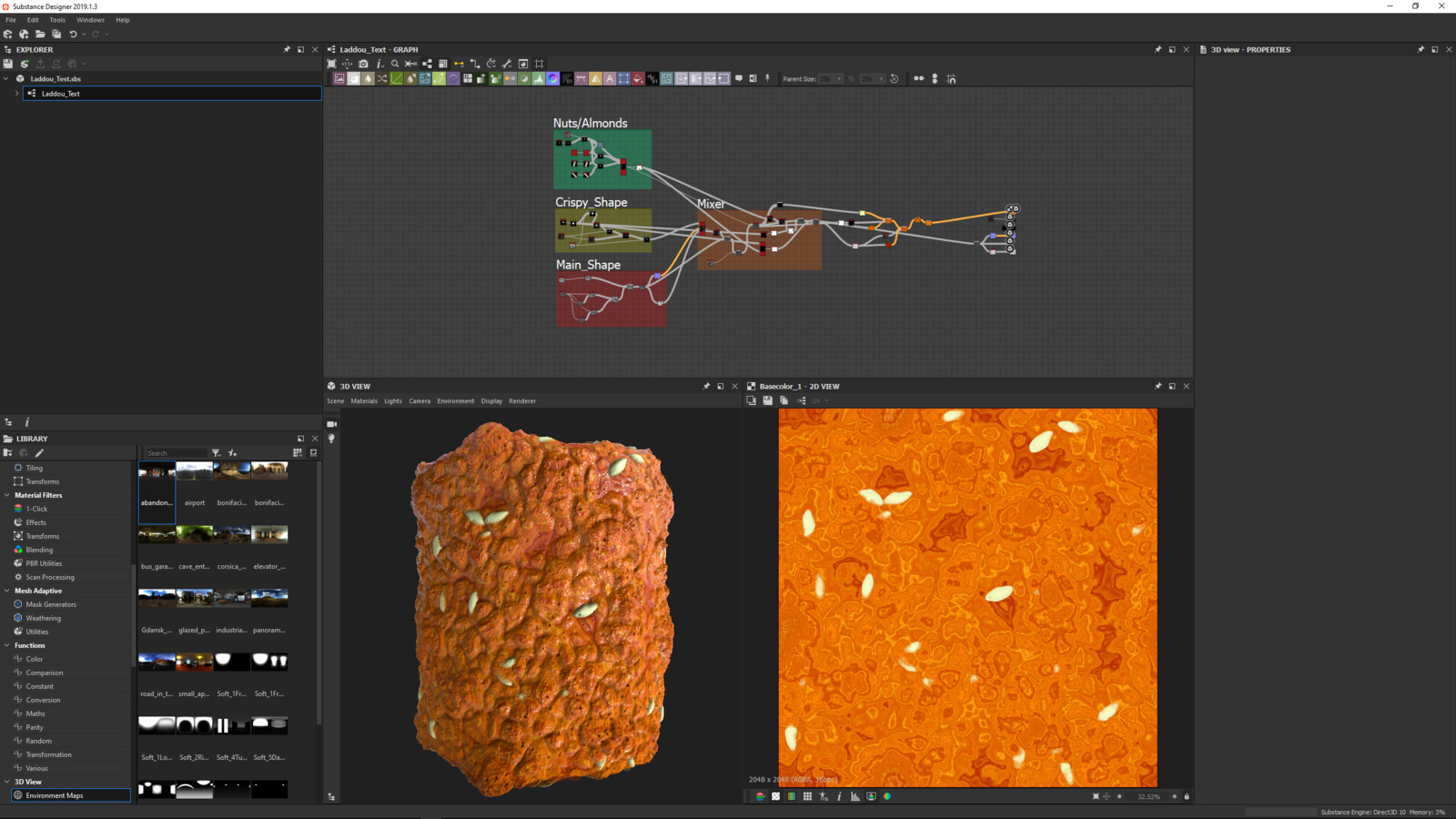Click the open folder icon in main toolbar

[40, 34]
